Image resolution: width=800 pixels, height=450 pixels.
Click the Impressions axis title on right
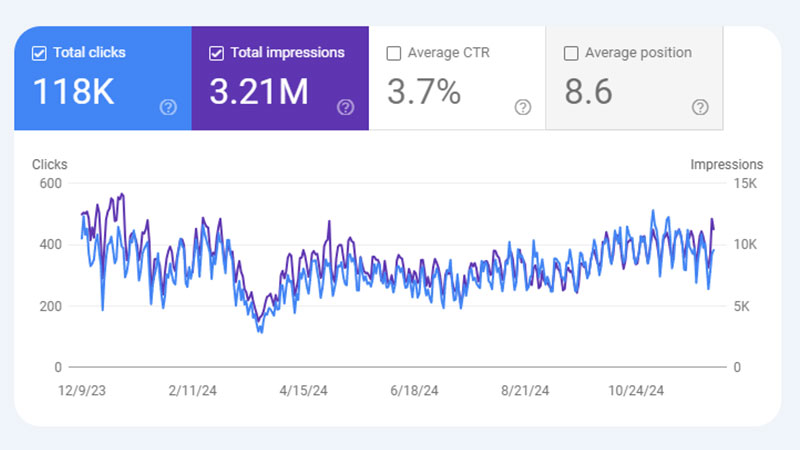(x=726, y=164)
